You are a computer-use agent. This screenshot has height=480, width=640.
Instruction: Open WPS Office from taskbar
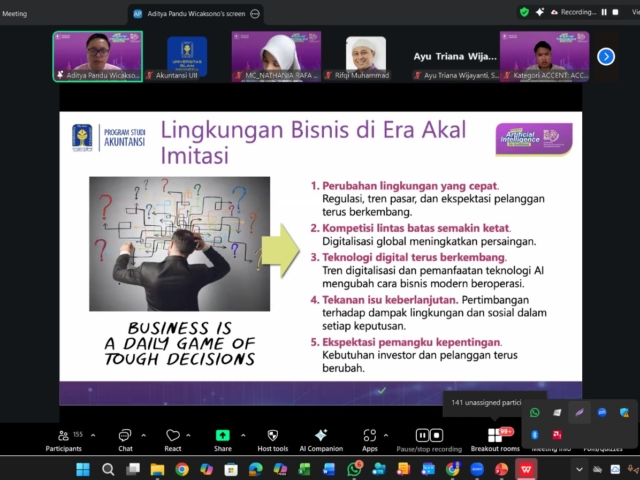pyautogui.click(x=526, y=469)
